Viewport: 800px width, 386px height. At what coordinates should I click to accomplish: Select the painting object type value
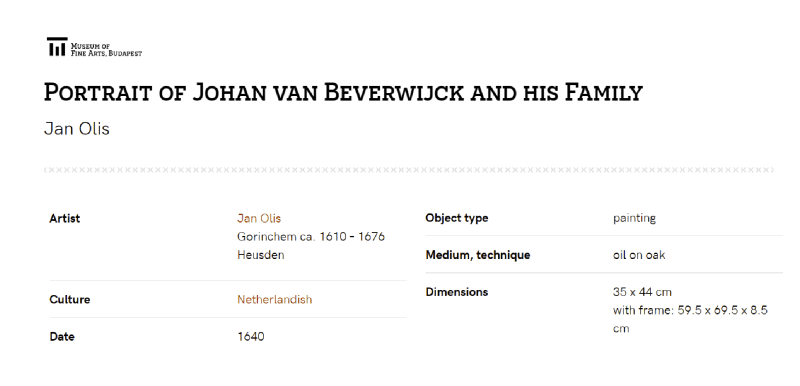pyautogui.click(x=634, y=218)
